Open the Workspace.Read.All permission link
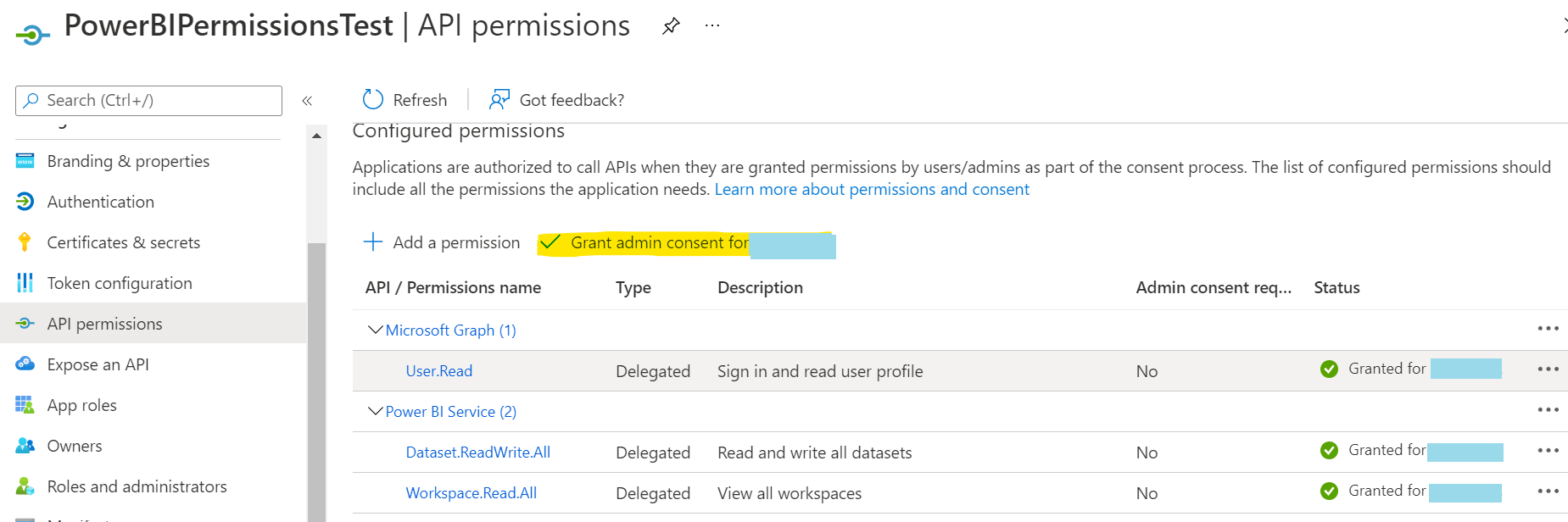Screen dimensions: 1568x522 [471, 492]
